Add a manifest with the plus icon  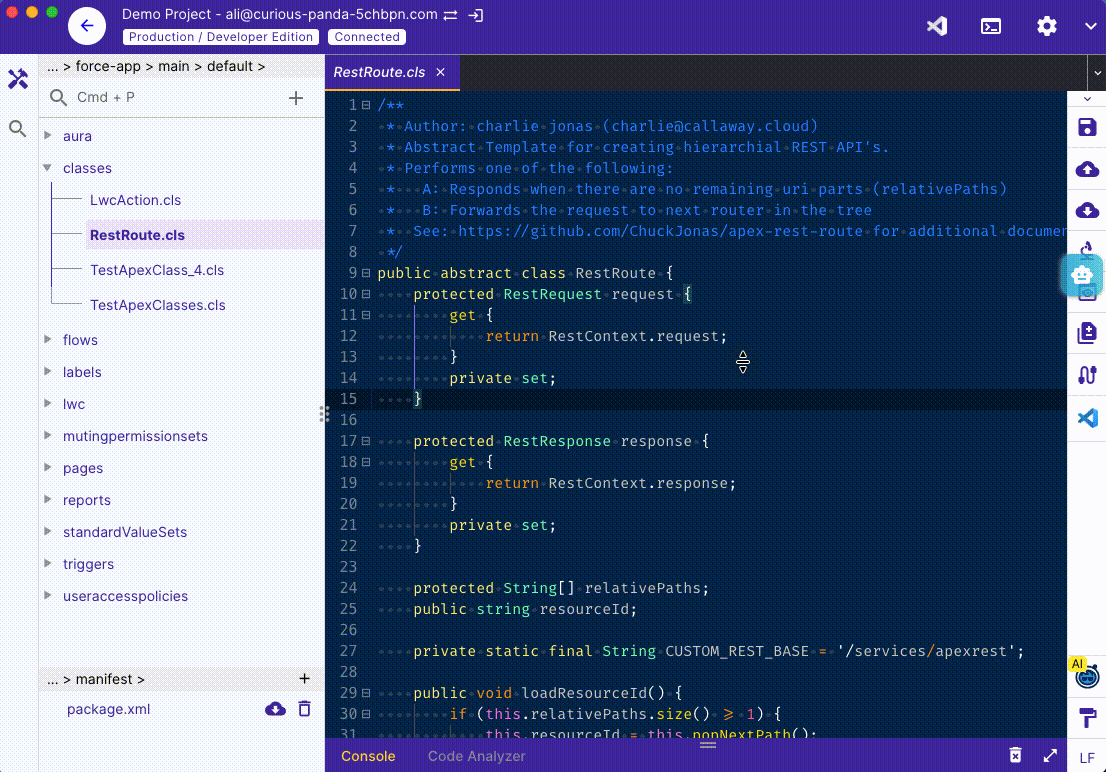click(305, 678)
